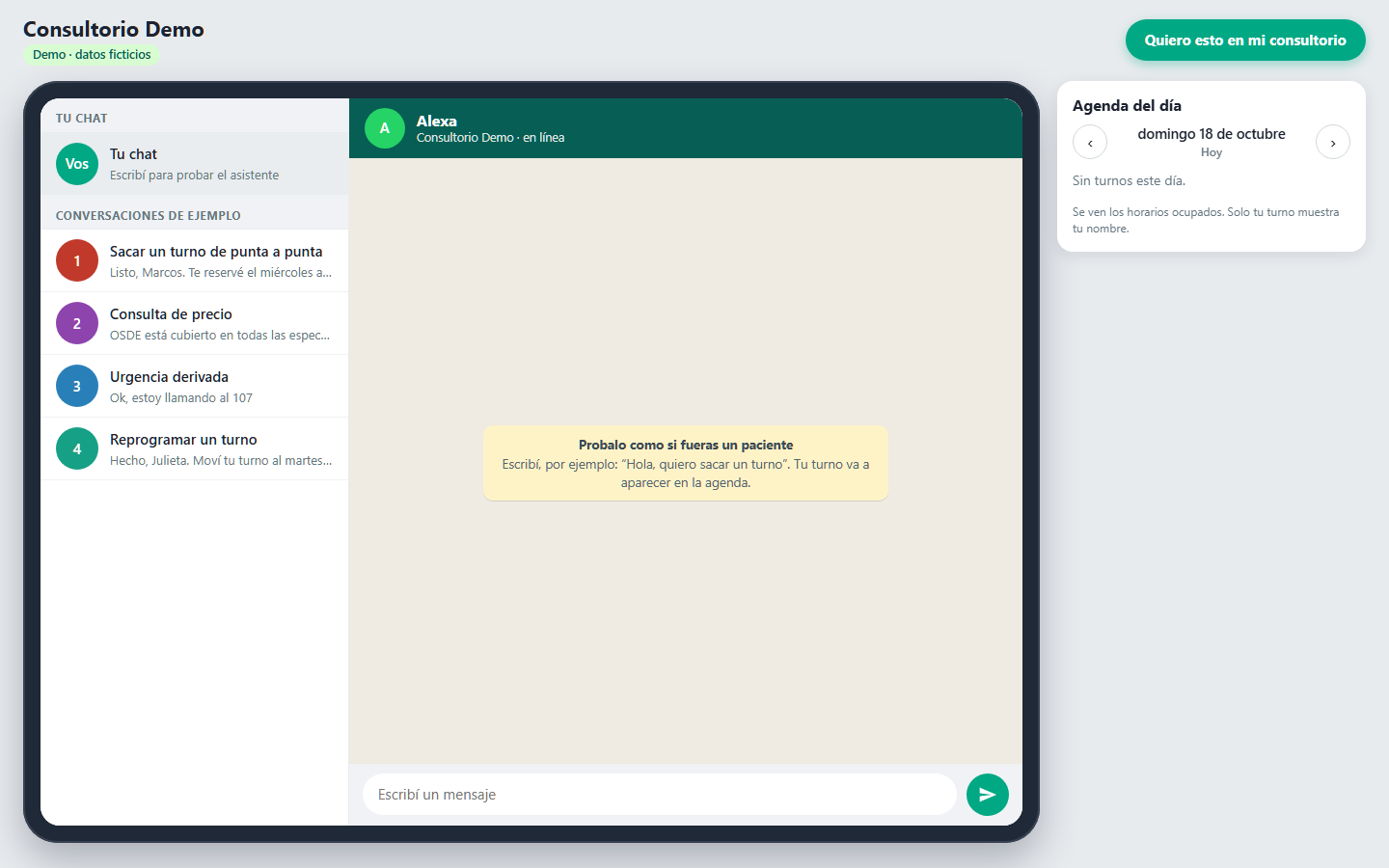
Task: Click "Sin turnos este día." text
Action: click(x=1129, y=180)
